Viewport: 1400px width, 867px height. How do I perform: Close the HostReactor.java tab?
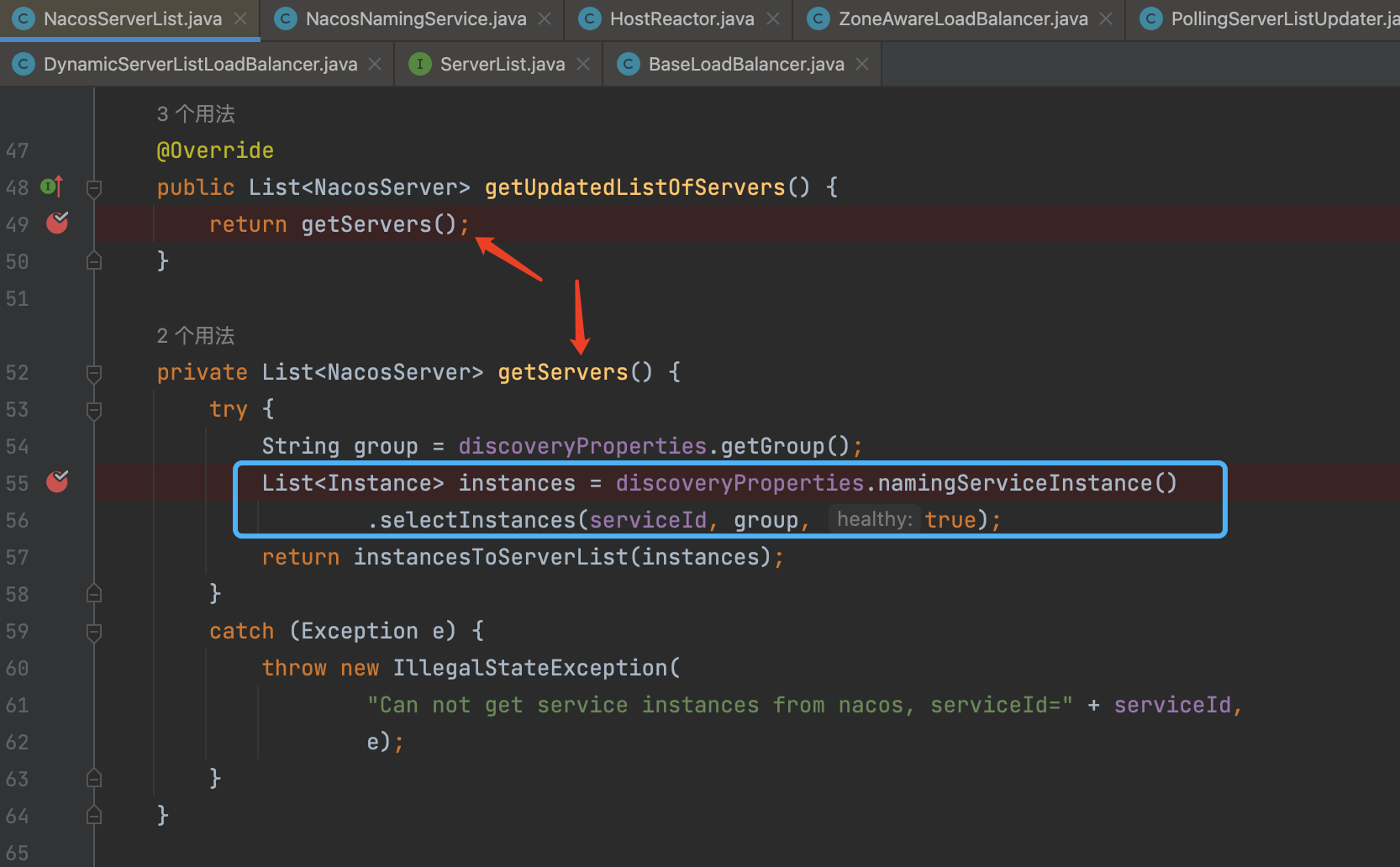(x=773, y=18)
